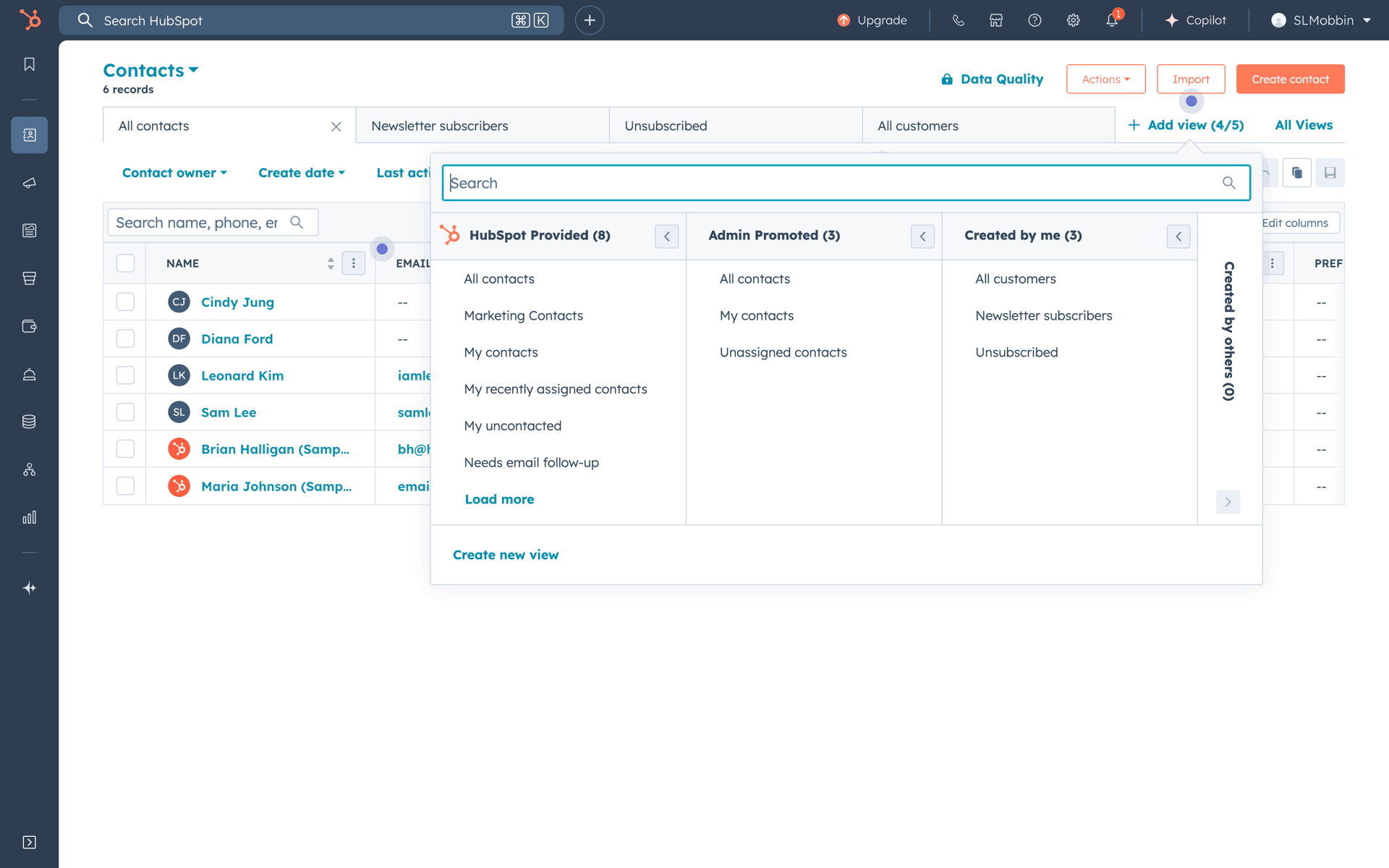Click the plus quick-create button in top bar

click(x=590, y=20)
